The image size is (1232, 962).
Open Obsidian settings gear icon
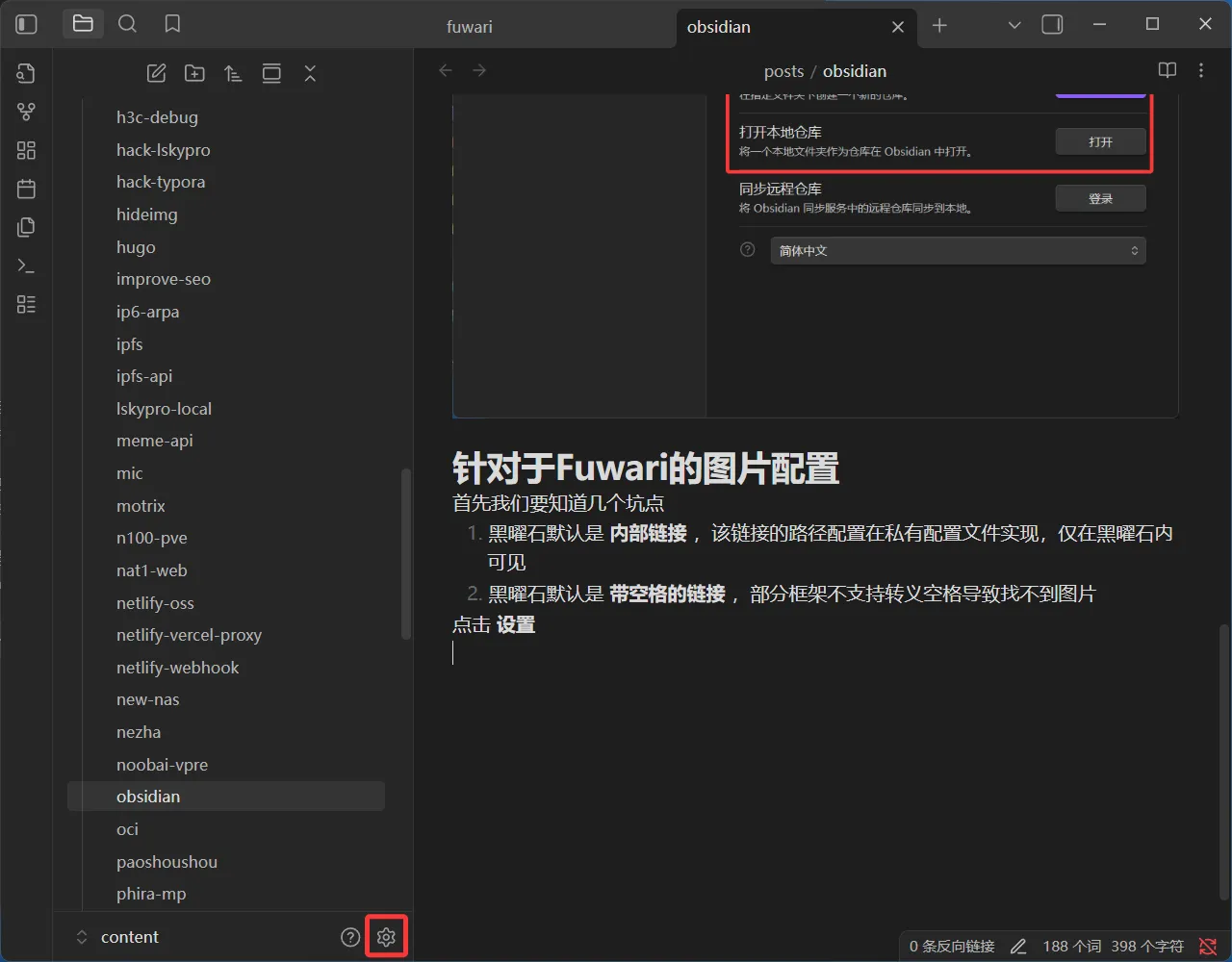coord(386,937)
